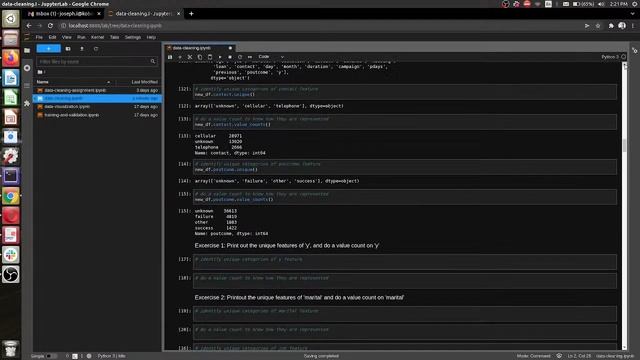Open the cell type dropdown showing Code
Screen dimensions: 640x360
(x=271, y=57)
